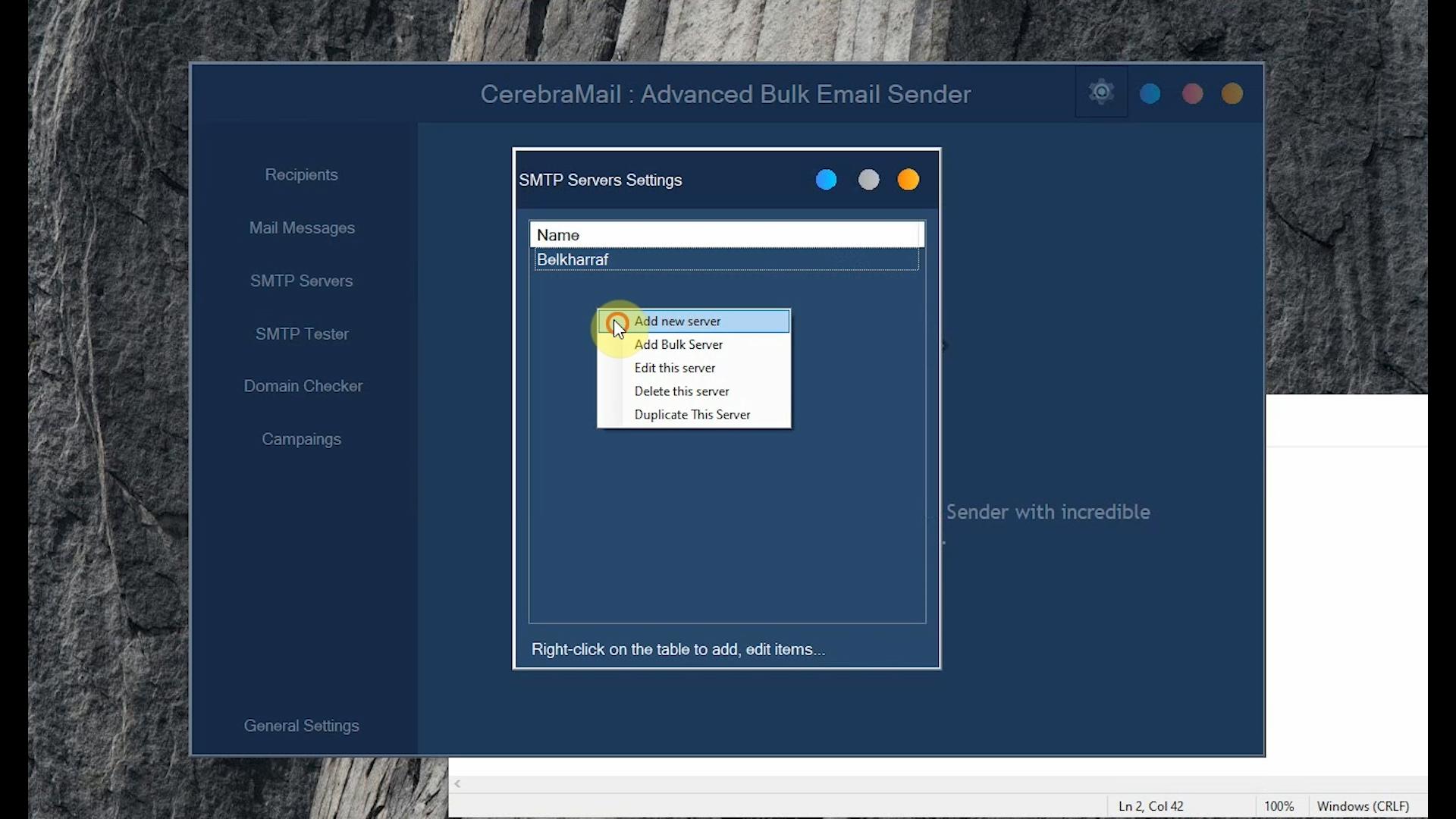Choose 'Duplicate This Server'

(x=692, y=415)
